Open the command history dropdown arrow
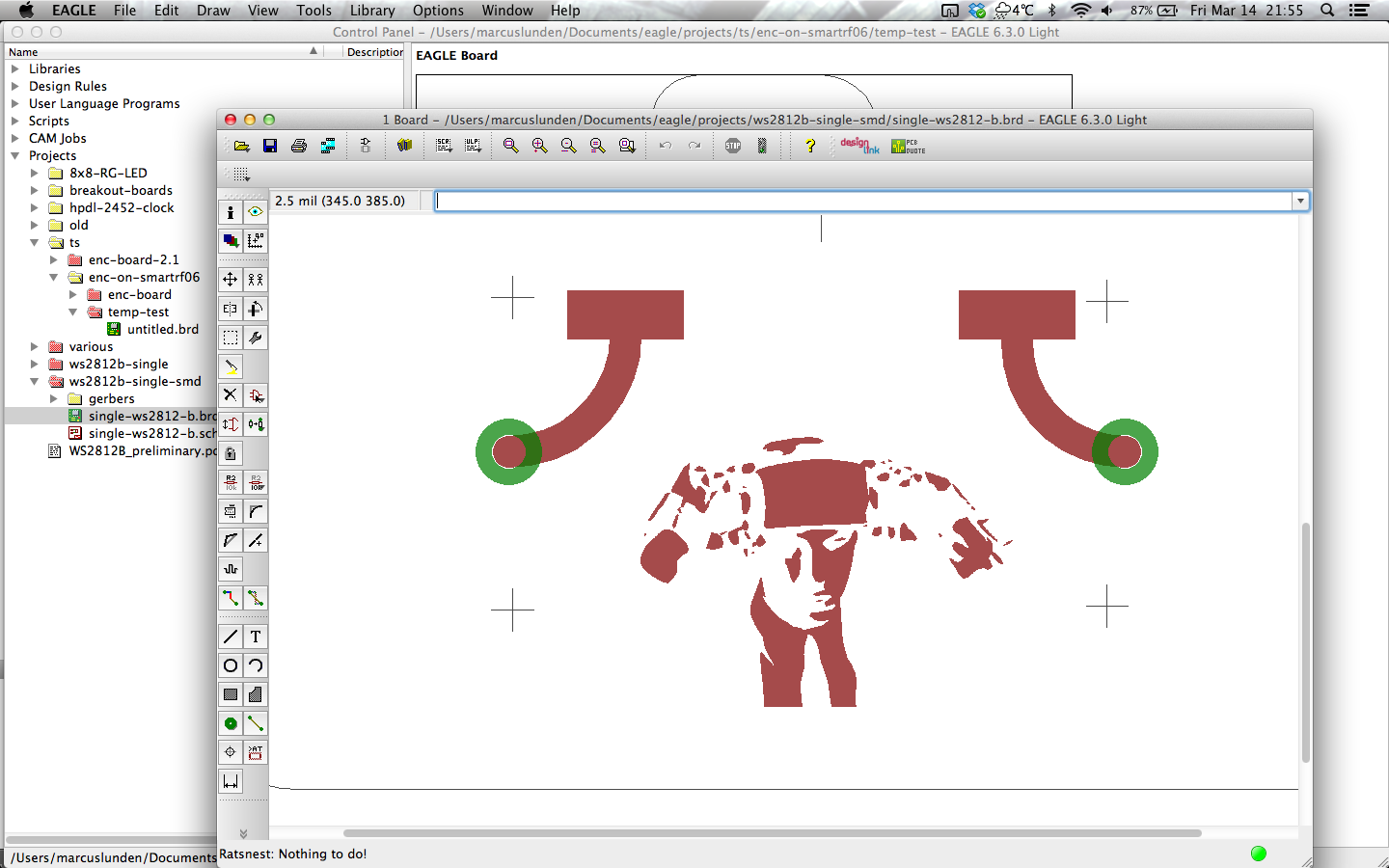This screenshot has width=1389, height=868. (x=1301, y=201)
